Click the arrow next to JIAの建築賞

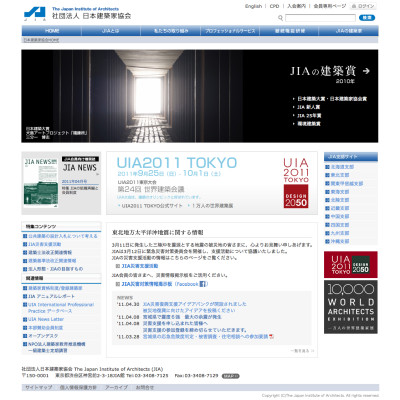tap(366, 71)
